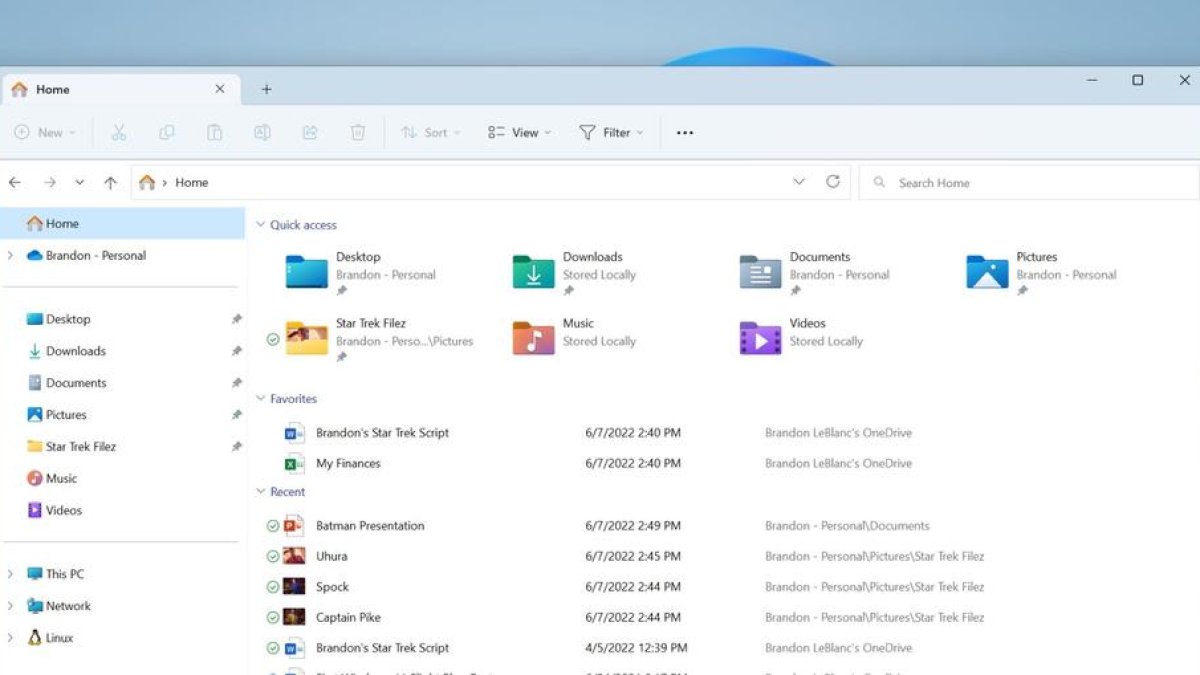Click the Delete icon in the toolbar
Image resolution: width=1200 pixels, height=675 pixels.
[x=357, y=131]
